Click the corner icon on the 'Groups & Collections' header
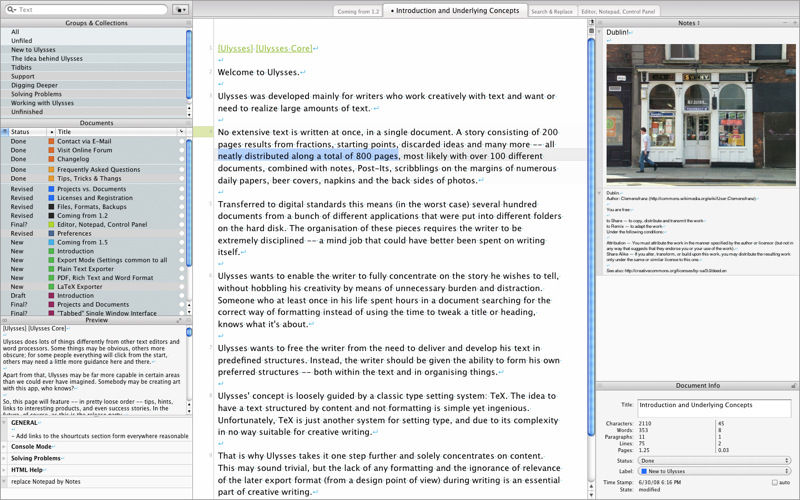Viewport: 800px width, 500px height. 188,23
